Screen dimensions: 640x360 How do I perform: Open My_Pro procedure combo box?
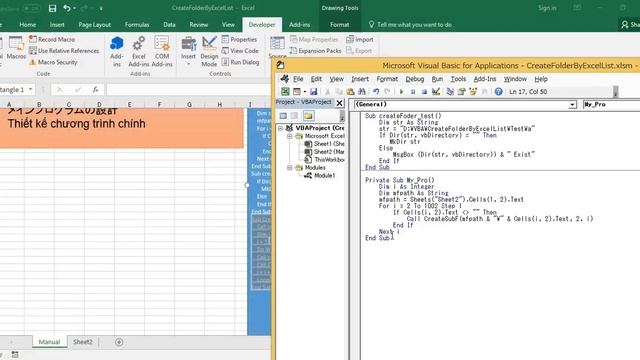click(611, 105)
